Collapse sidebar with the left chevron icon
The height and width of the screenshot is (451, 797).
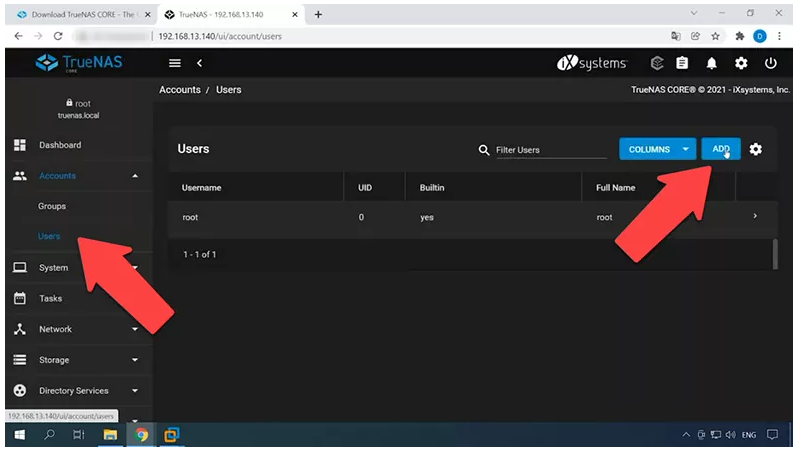point(199,63)
